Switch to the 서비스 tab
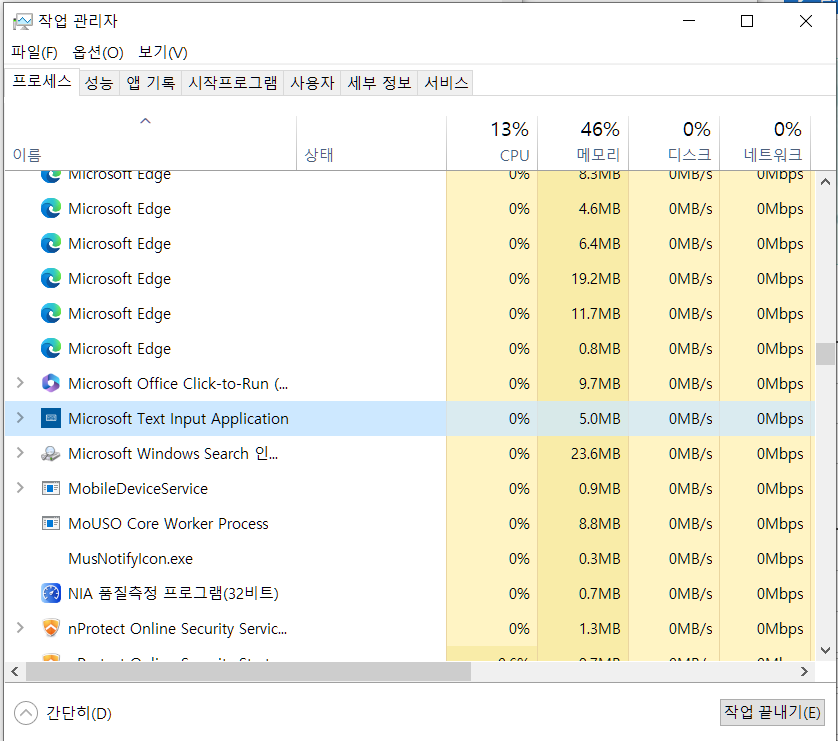The width and height of the screenshot is (838, 741). click(446, 83)
